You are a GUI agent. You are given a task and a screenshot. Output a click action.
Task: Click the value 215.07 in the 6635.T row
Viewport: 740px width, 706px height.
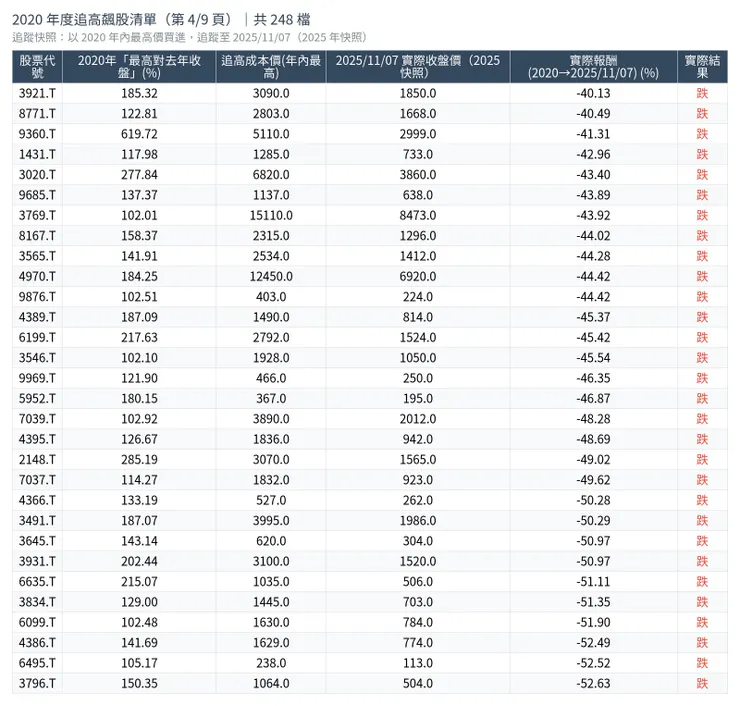click(139, 581)
